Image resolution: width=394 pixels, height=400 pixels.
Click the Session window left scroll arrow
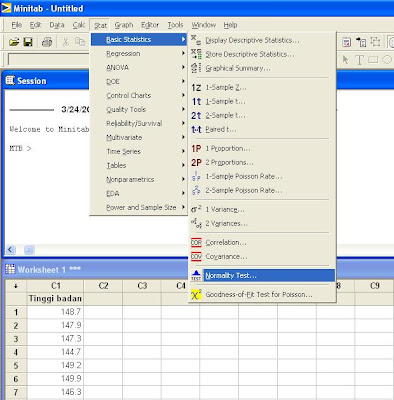pos(11,249)
